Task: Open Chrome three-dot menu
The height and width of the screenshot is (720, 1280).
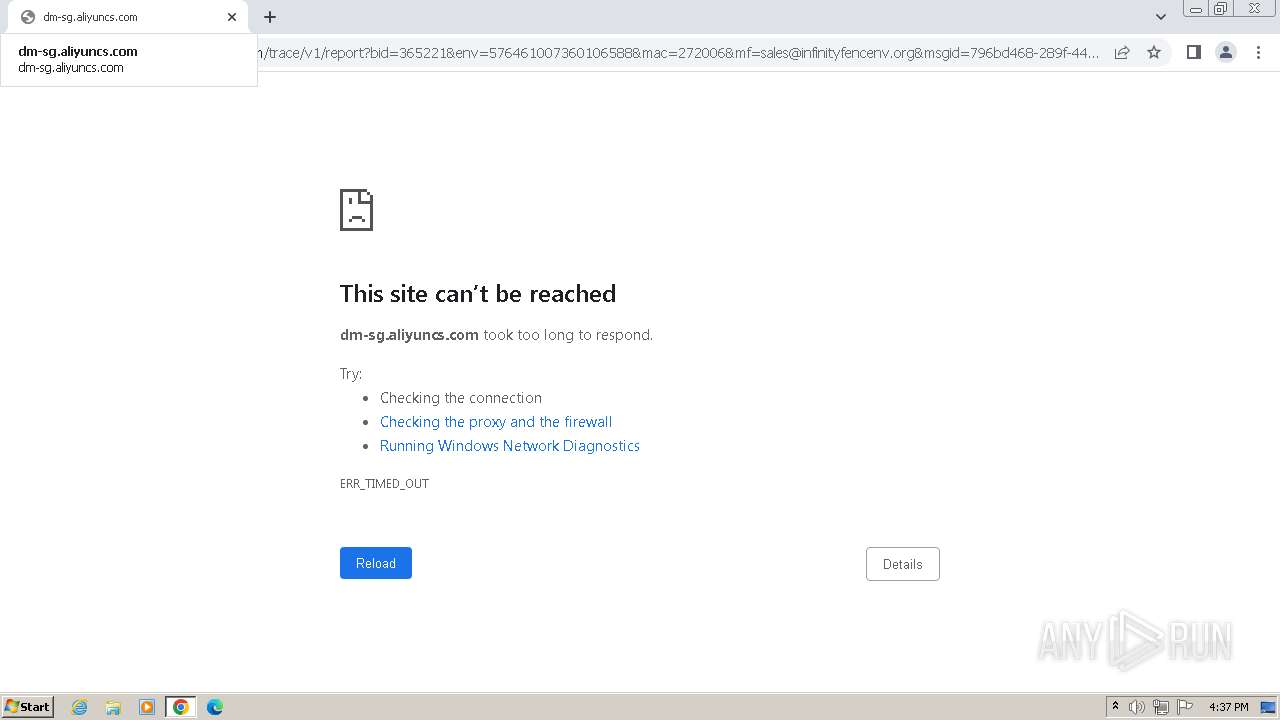Action: 1259,52
